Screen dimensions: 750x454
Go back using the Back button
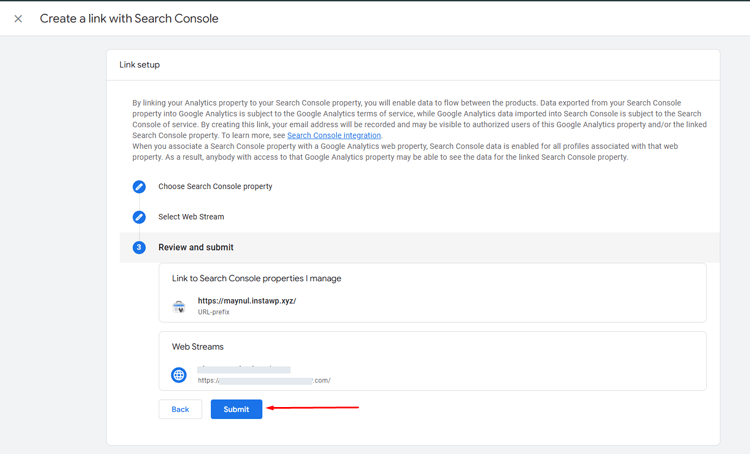coord(180,409)
